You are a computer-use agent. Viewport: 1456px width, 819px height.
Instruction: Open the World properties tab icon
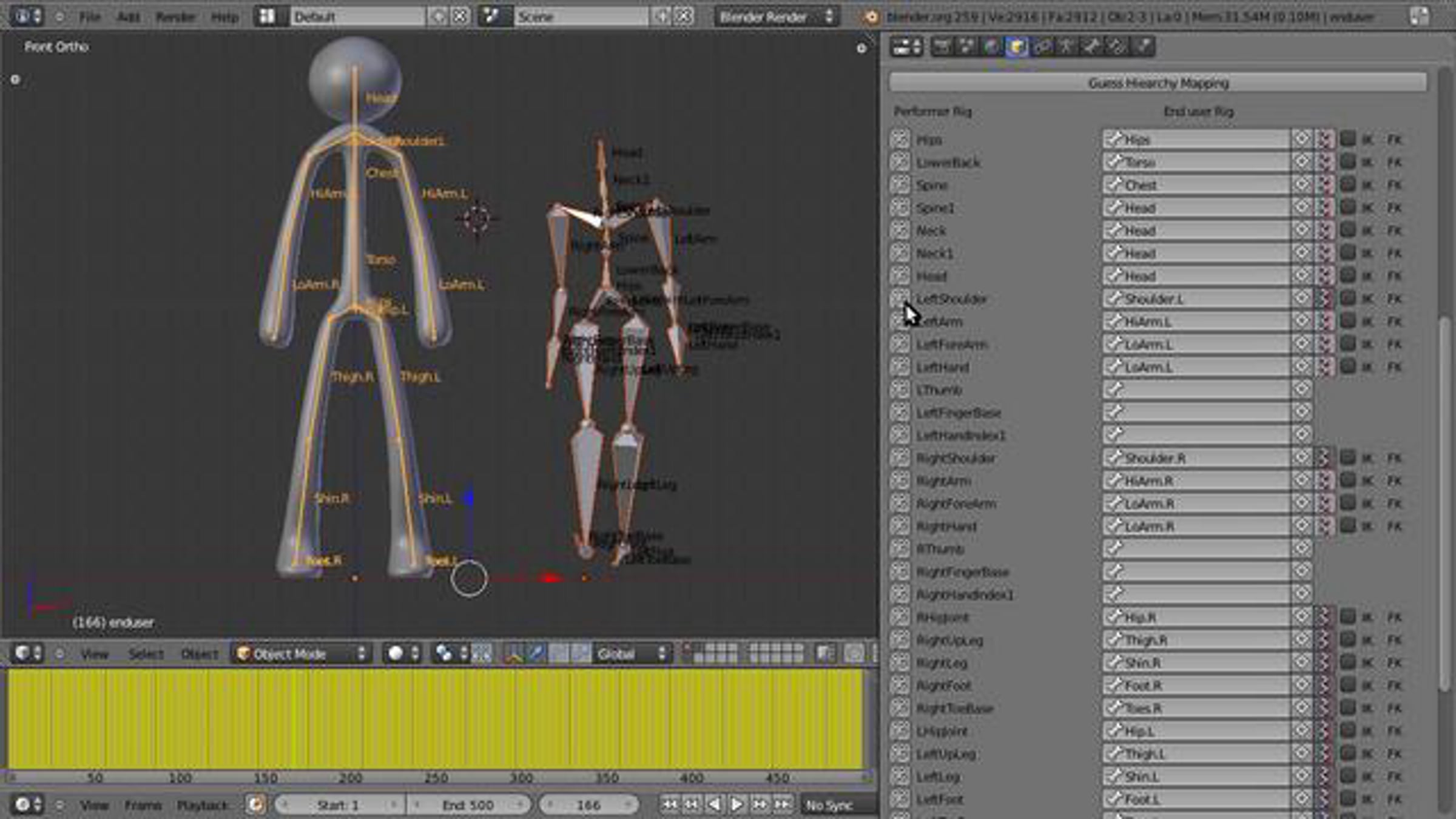[992, 47]
